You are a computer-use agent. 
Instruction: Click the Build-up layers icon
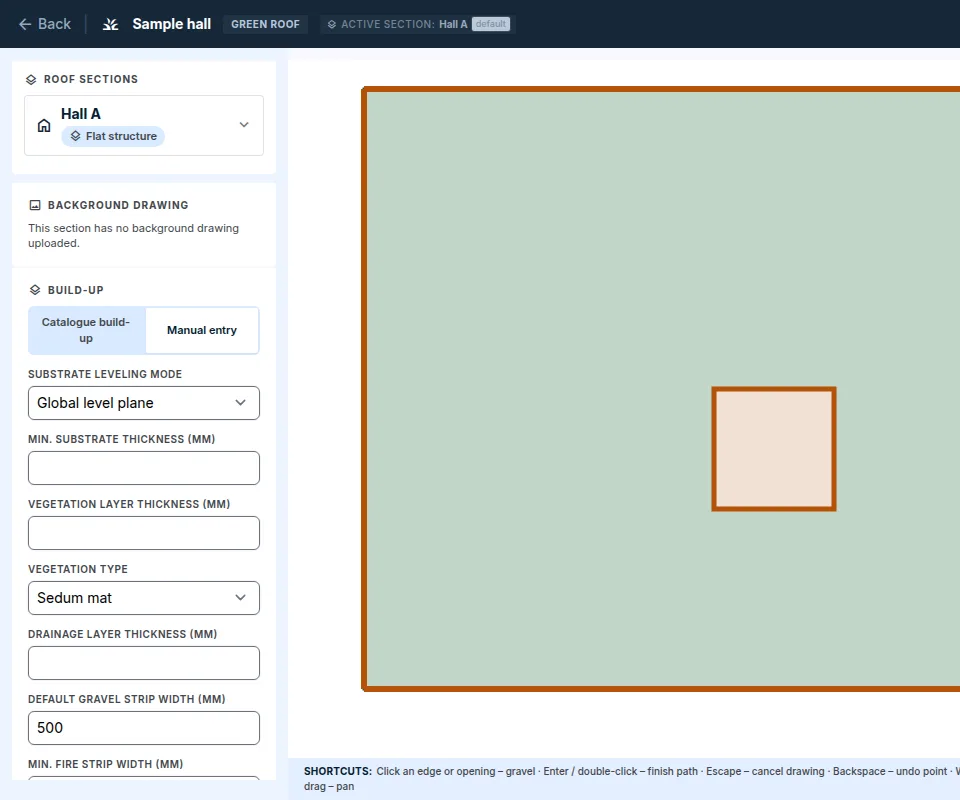35,290
